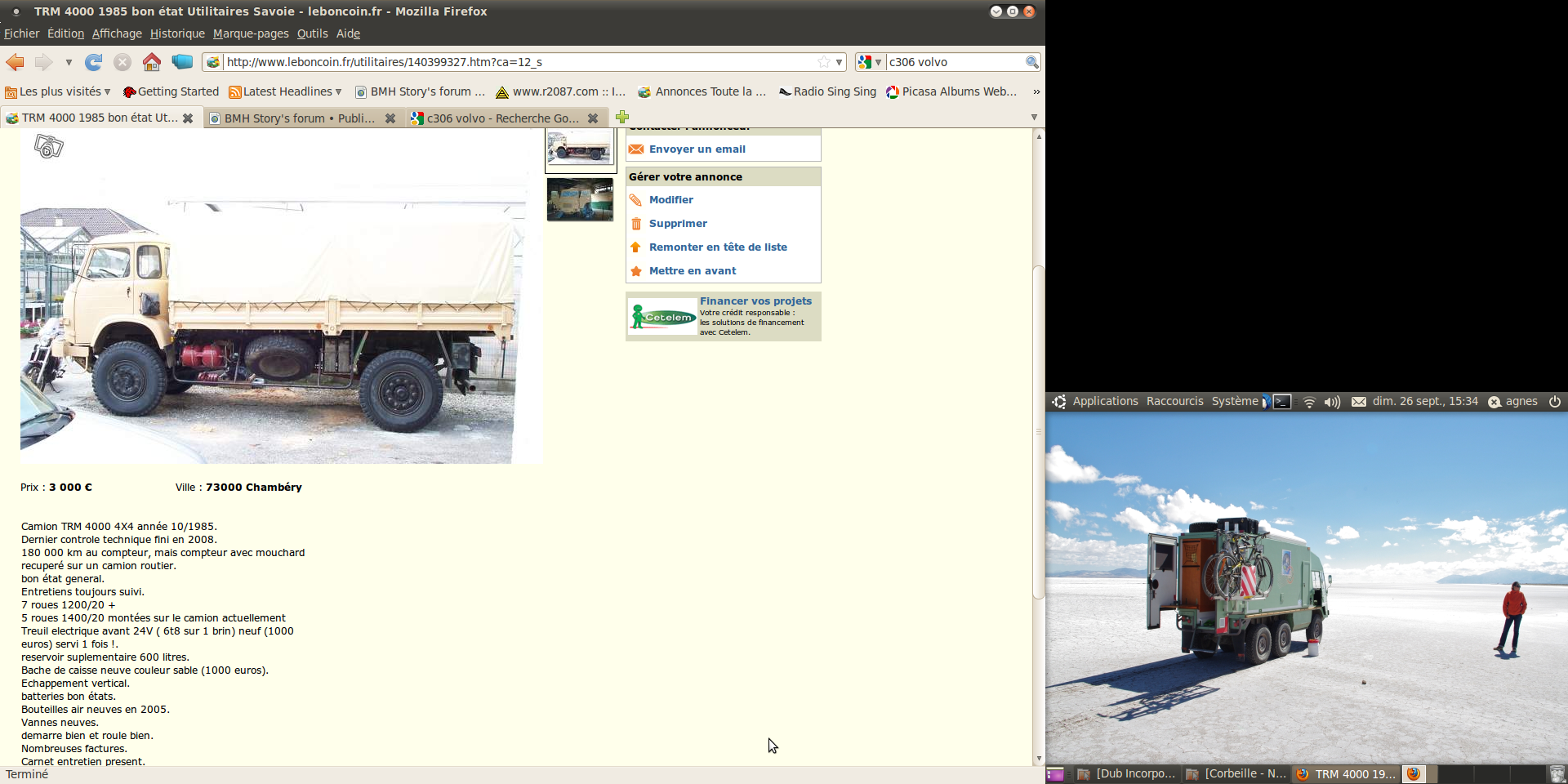The image size is (1568, 784).
Task: Click the search magnifier icon
Action: (x=1031, y=62)
